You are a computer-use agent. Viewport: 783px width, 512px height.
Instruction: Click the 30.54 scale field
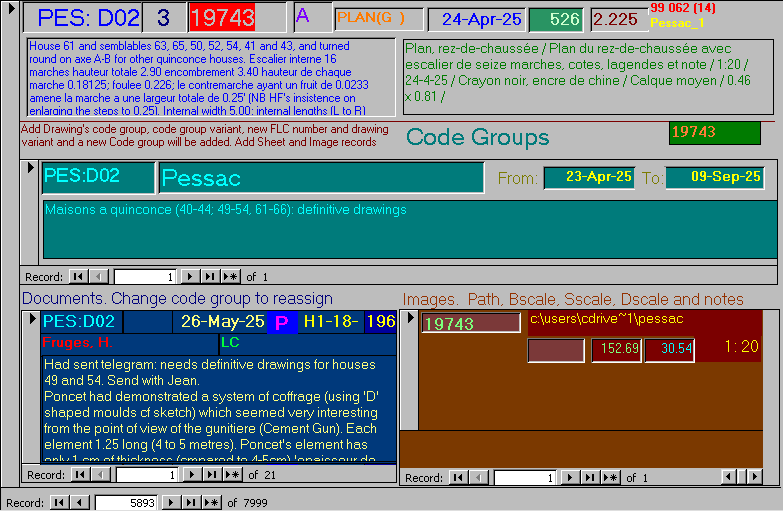[670, 349]
